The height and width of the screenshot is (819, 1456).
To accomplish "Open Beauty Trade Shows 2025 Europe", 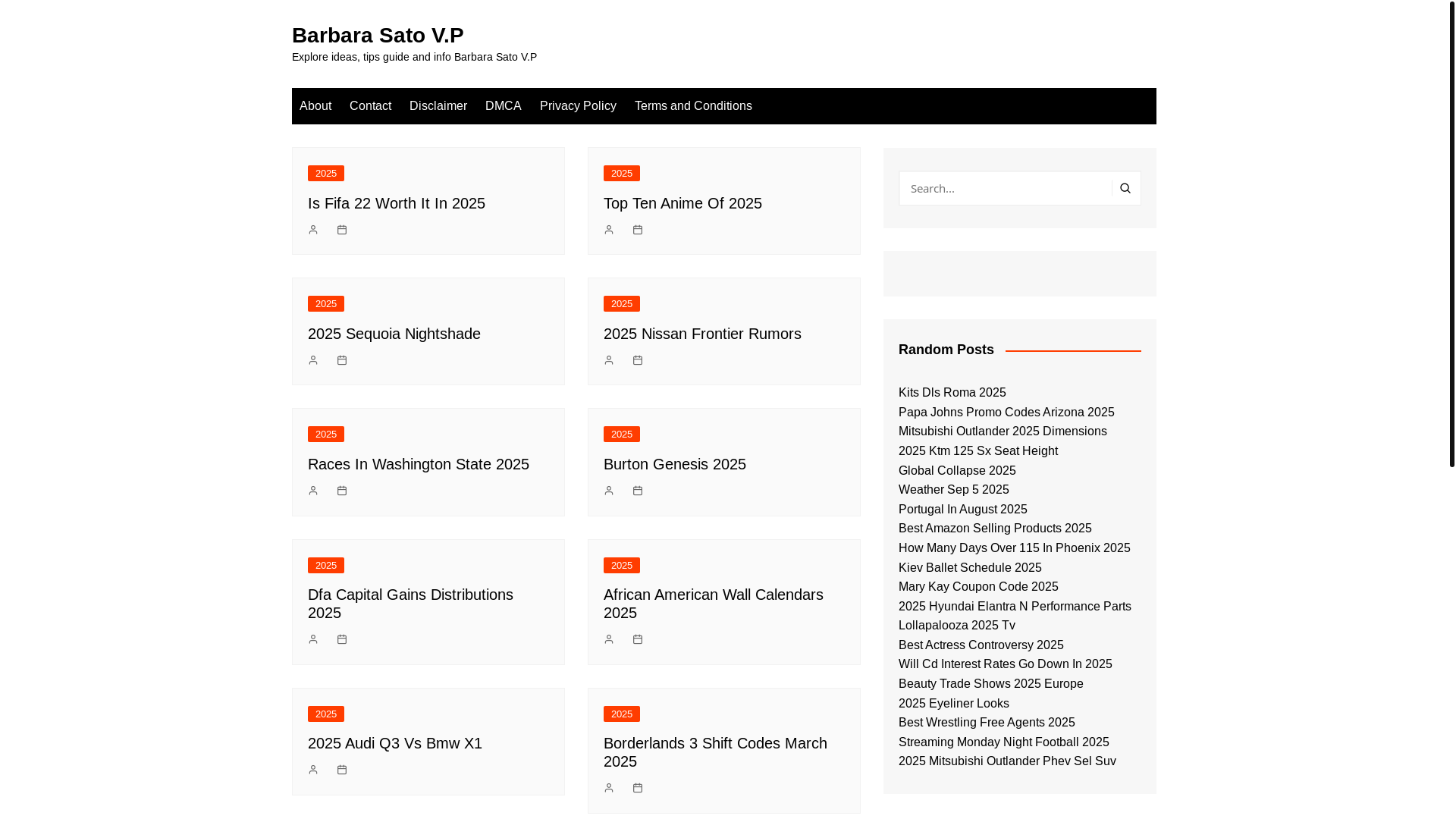I will (x=991, y=684).
